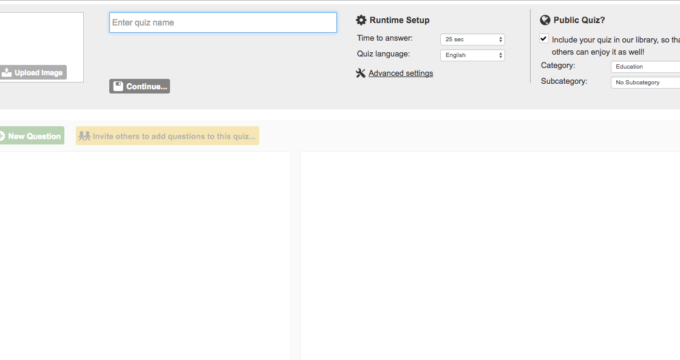Screen dimensions: 680x360
Task: Click the Runtime Setup heading text
Action: click(399, 20)
